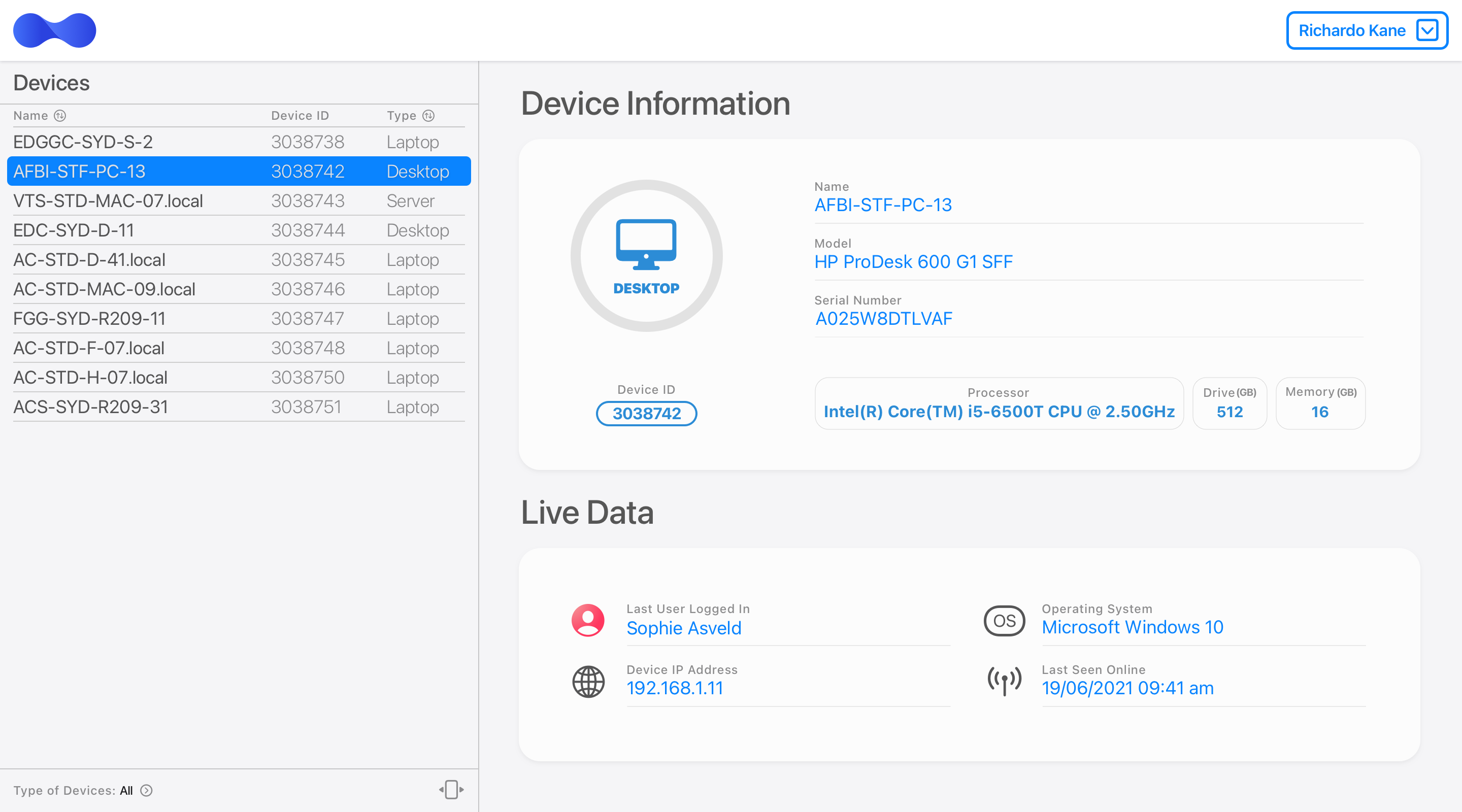Click the Desktop monitor icon
Viewport: 1462px width, 812px height.
tap(646, 245)
